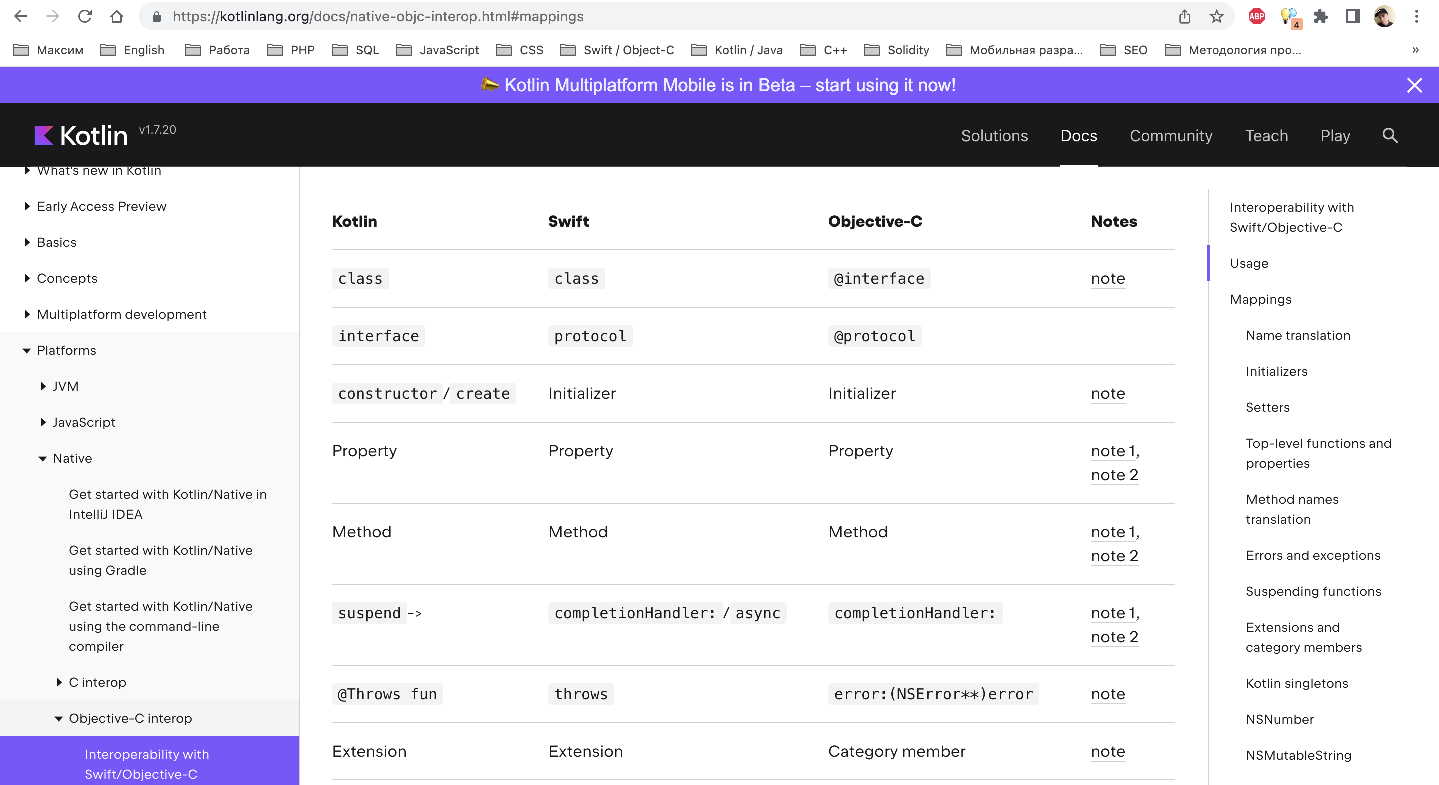Image resolution: width=1439 pixels, height=785 pixels.
Task: Go forward in browser history
Action: [53, 17]
